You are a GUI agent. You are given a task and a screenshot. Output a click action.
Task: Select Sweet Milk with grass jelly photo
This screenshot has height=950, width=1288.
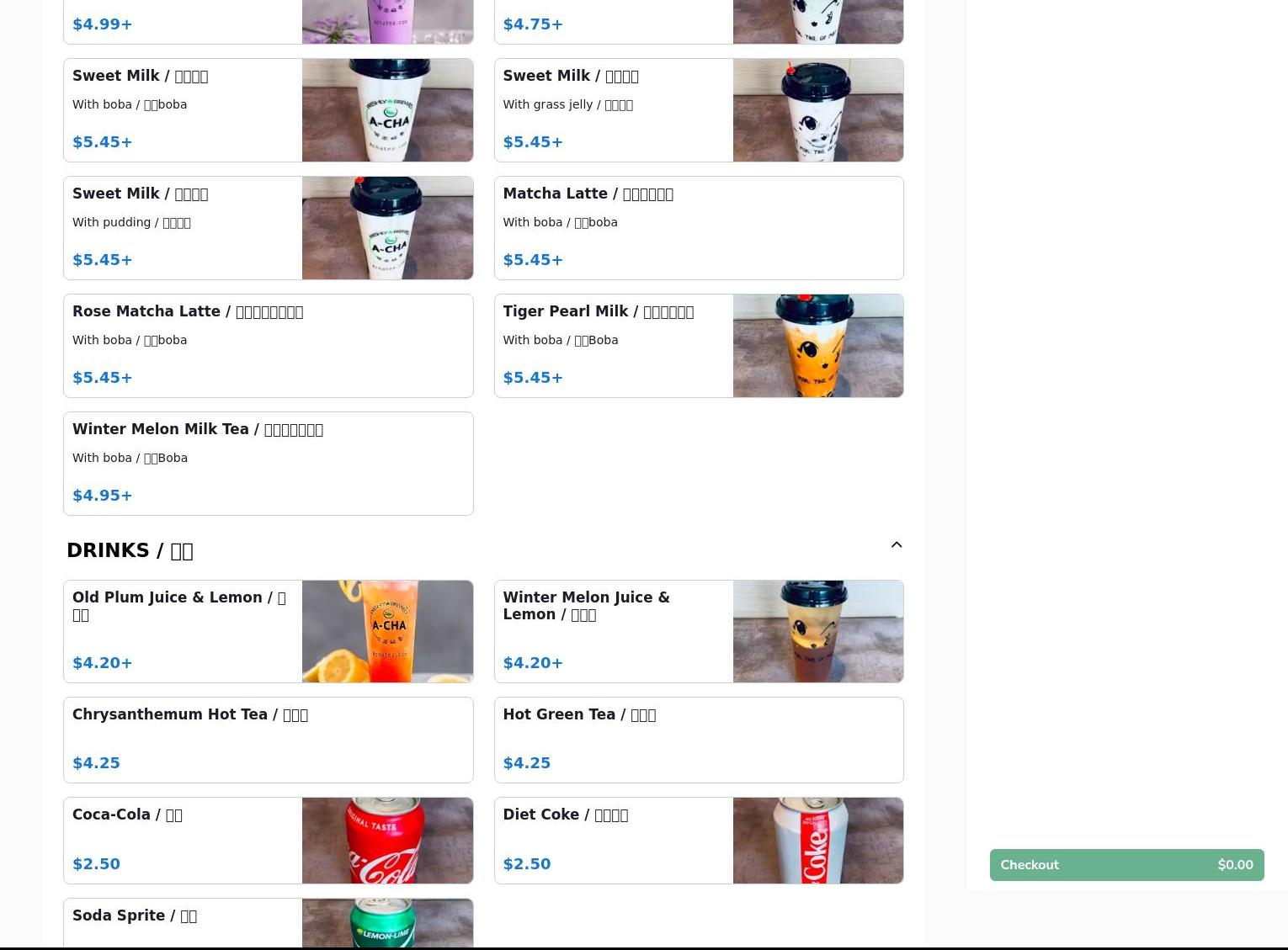pyautogui.click(x=817, y=110)
